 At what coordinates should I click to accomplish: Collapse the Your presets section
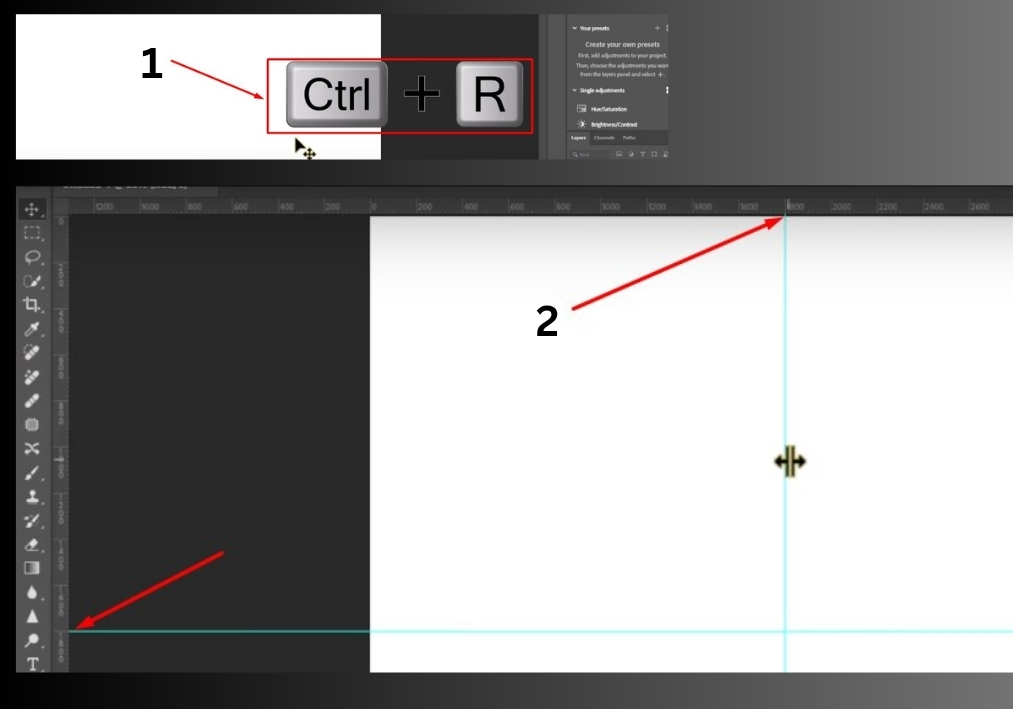point(574,28)
